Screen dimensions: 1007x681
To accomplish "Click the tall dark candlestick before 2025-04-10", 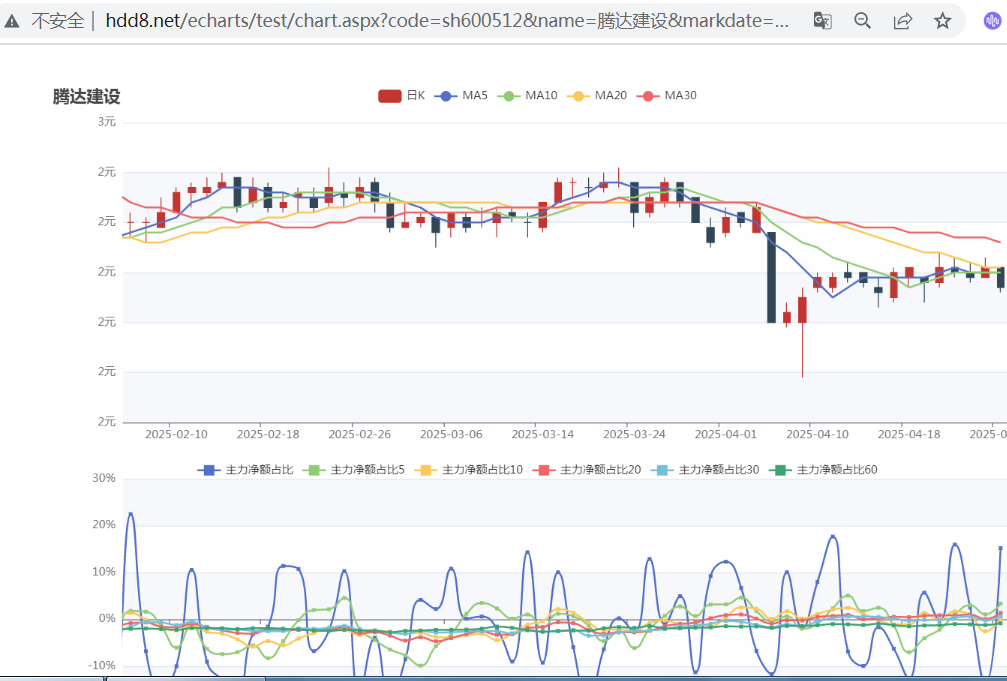I will coord(771,278).
